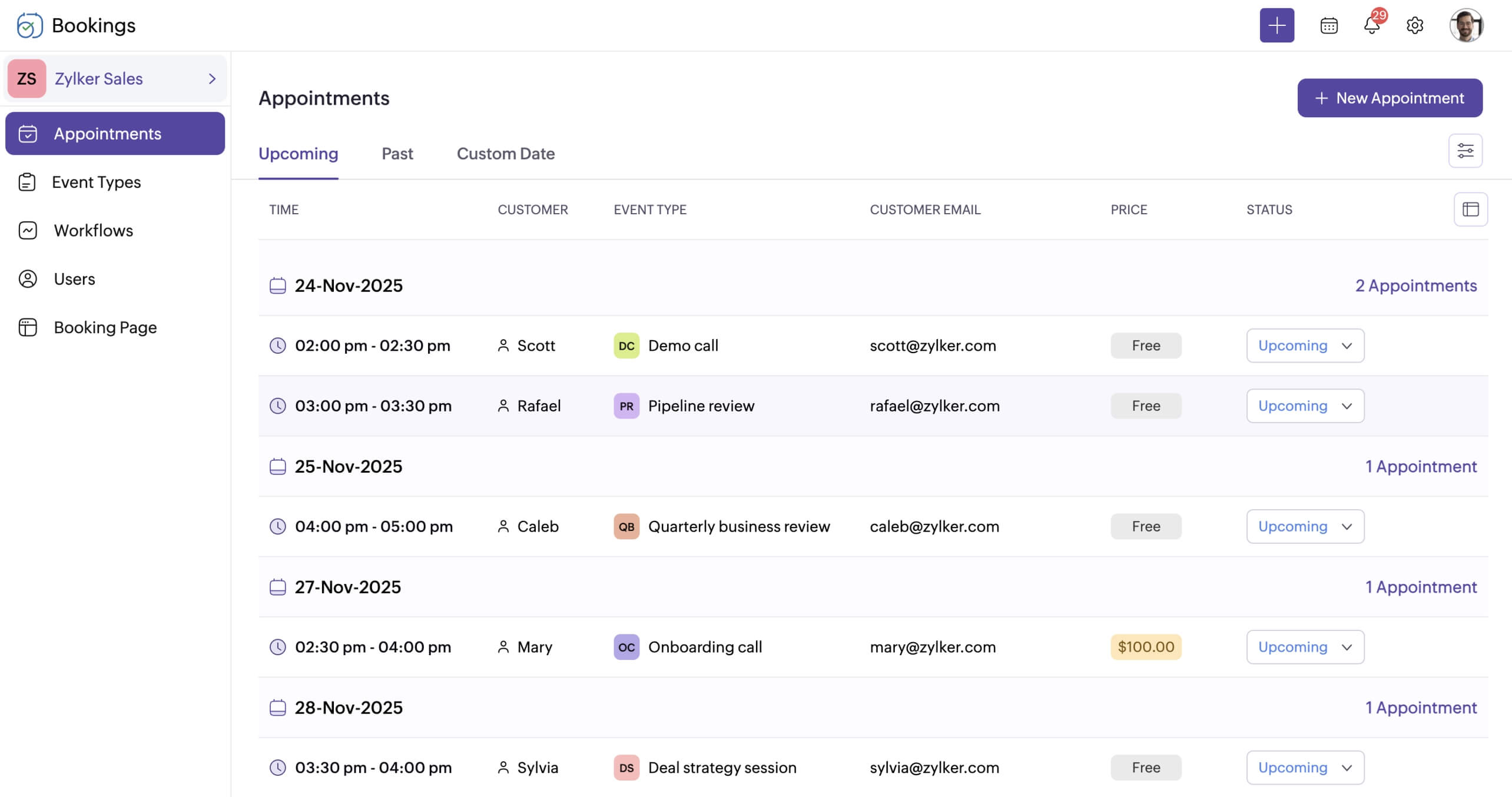
Task: Go to Workflows in sidebar
Action: [x=93, y=230]
